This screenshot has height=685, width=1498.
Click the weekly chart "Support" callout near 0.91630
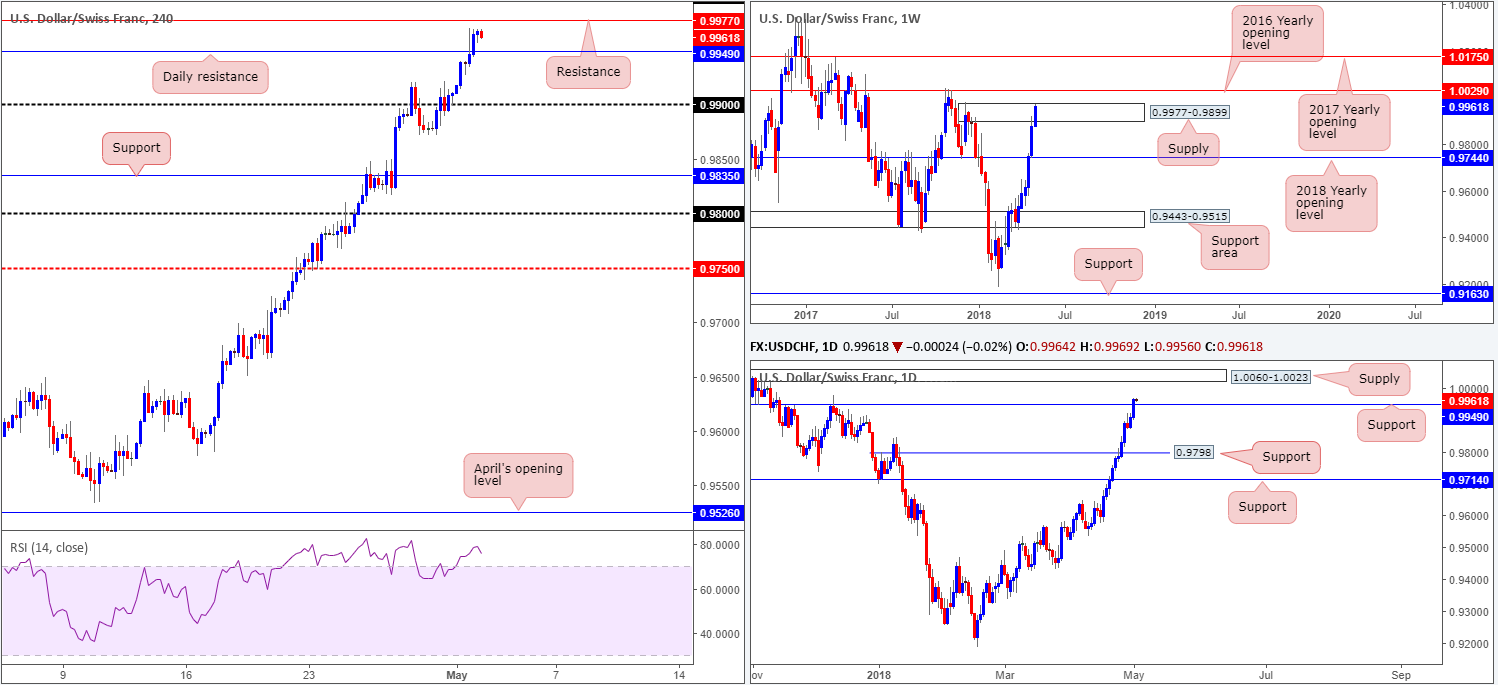1108,264
